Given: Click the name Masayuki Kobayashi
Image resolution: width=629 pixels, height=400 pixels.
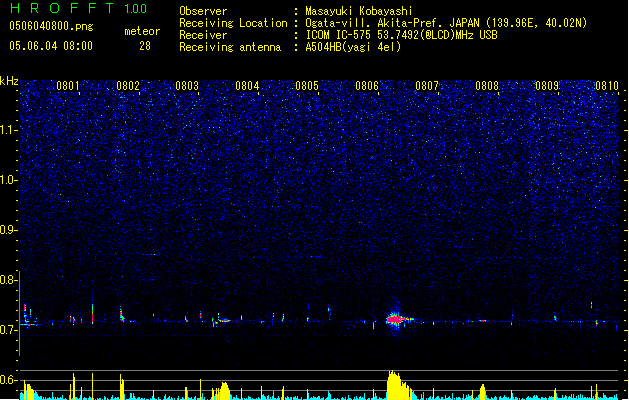Looking at the screenshot, I should [x=359, y=11].
